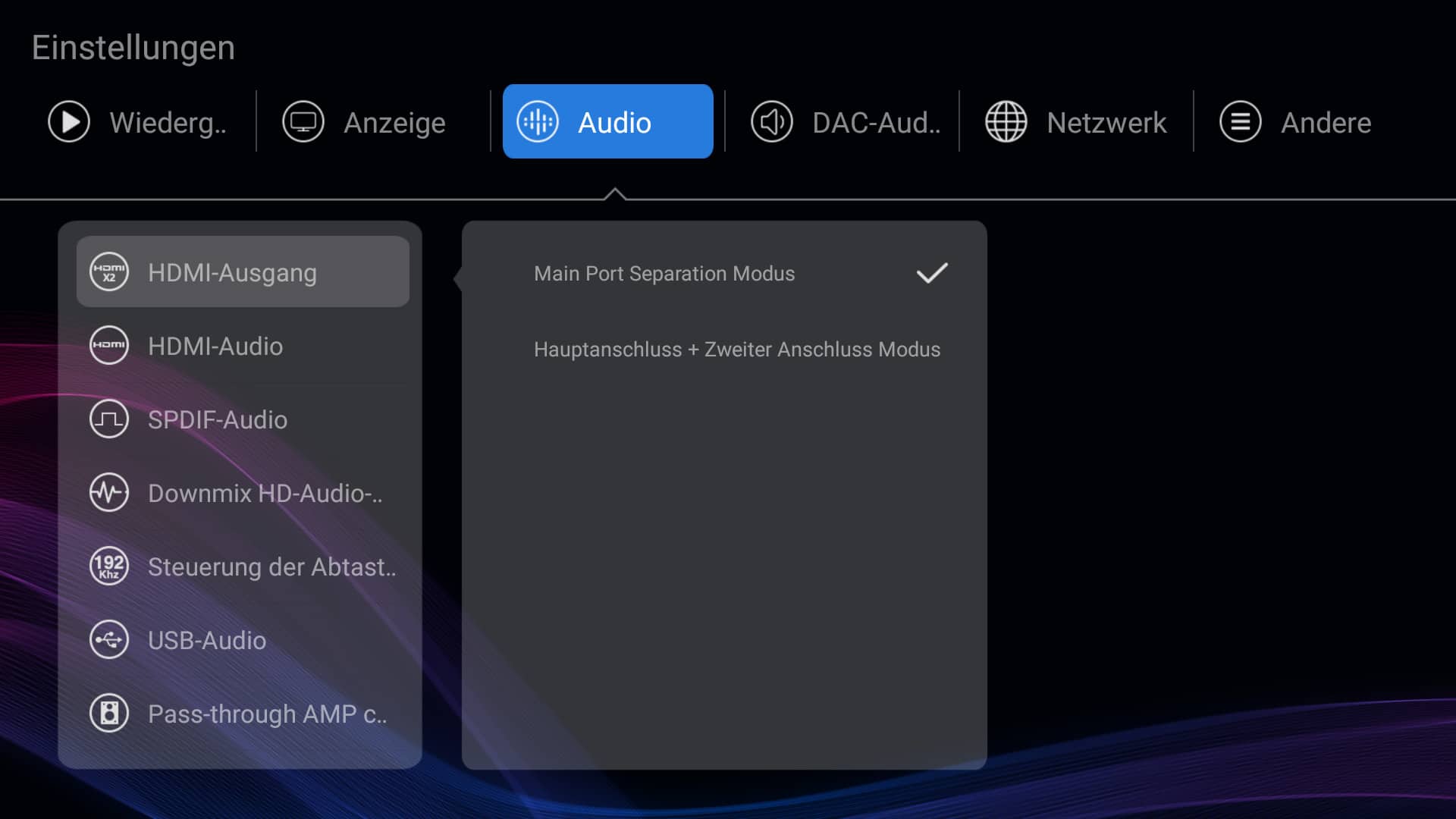This screenshot has width=1456, height=819.
Task: Switch to the Netzwerk tab label
Action: tap(1106, 123)
